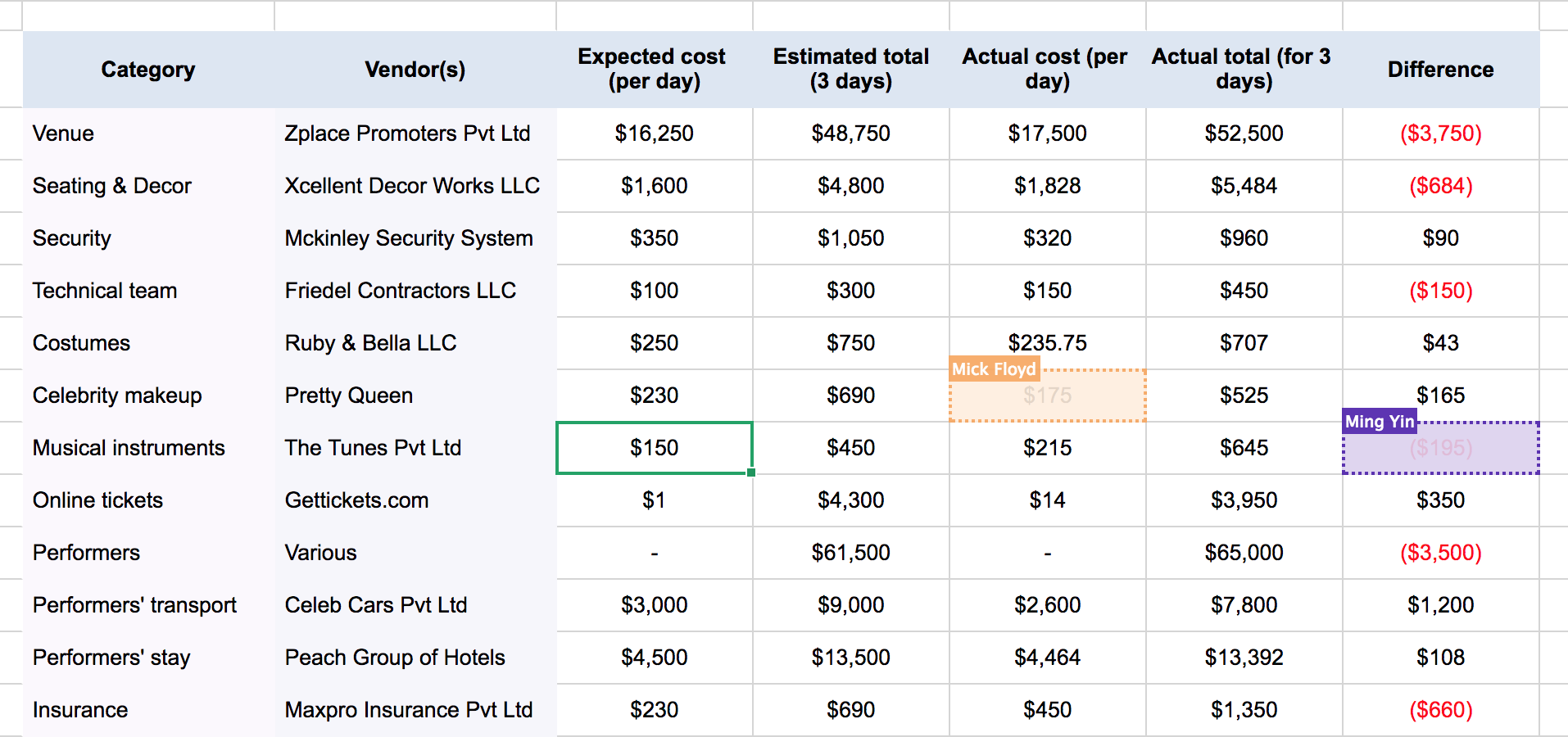Select the ($3,750) difference cell for Venue
Image resolution: width=1568 pixels, height=737 pixels.
(1440, 133)
